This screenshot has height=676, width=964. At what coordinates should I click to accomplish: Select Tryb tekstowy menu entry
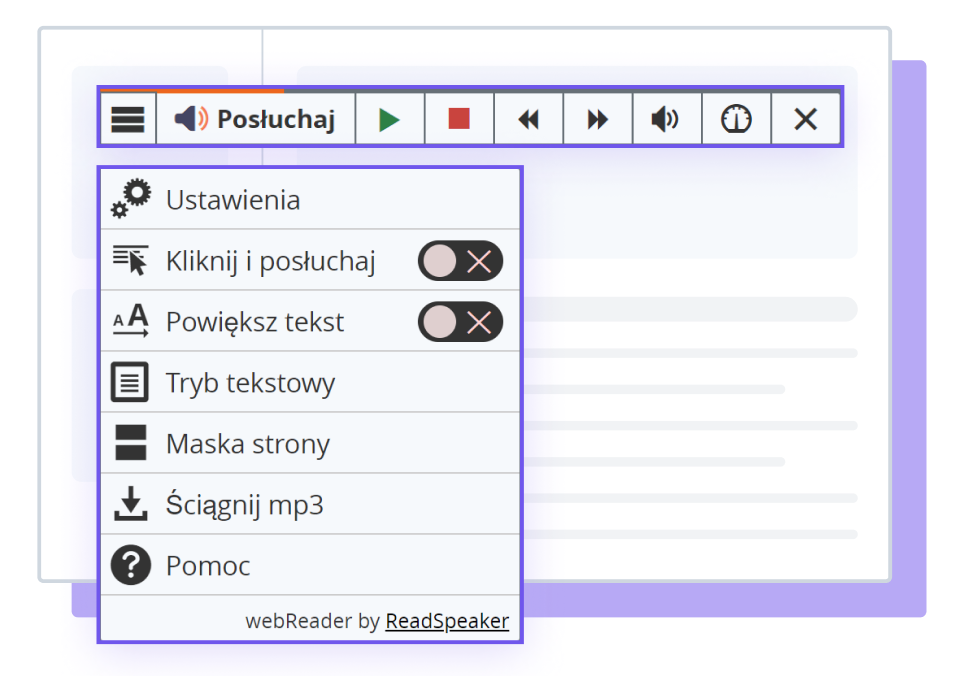point(250,383)
